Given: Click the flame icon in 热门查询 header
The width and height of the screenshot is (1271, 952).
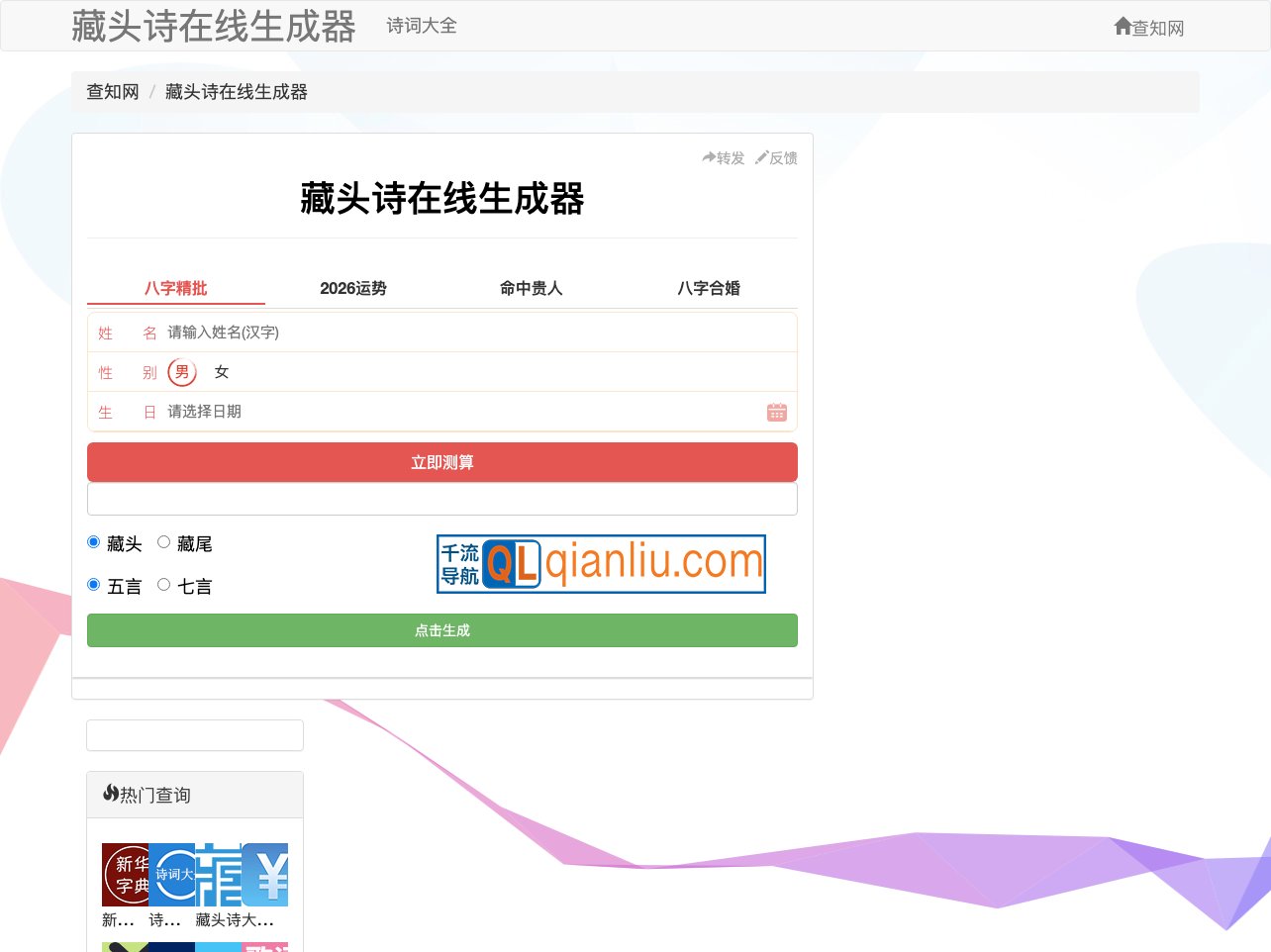Looking at the screenshot, I should (111, 793).
